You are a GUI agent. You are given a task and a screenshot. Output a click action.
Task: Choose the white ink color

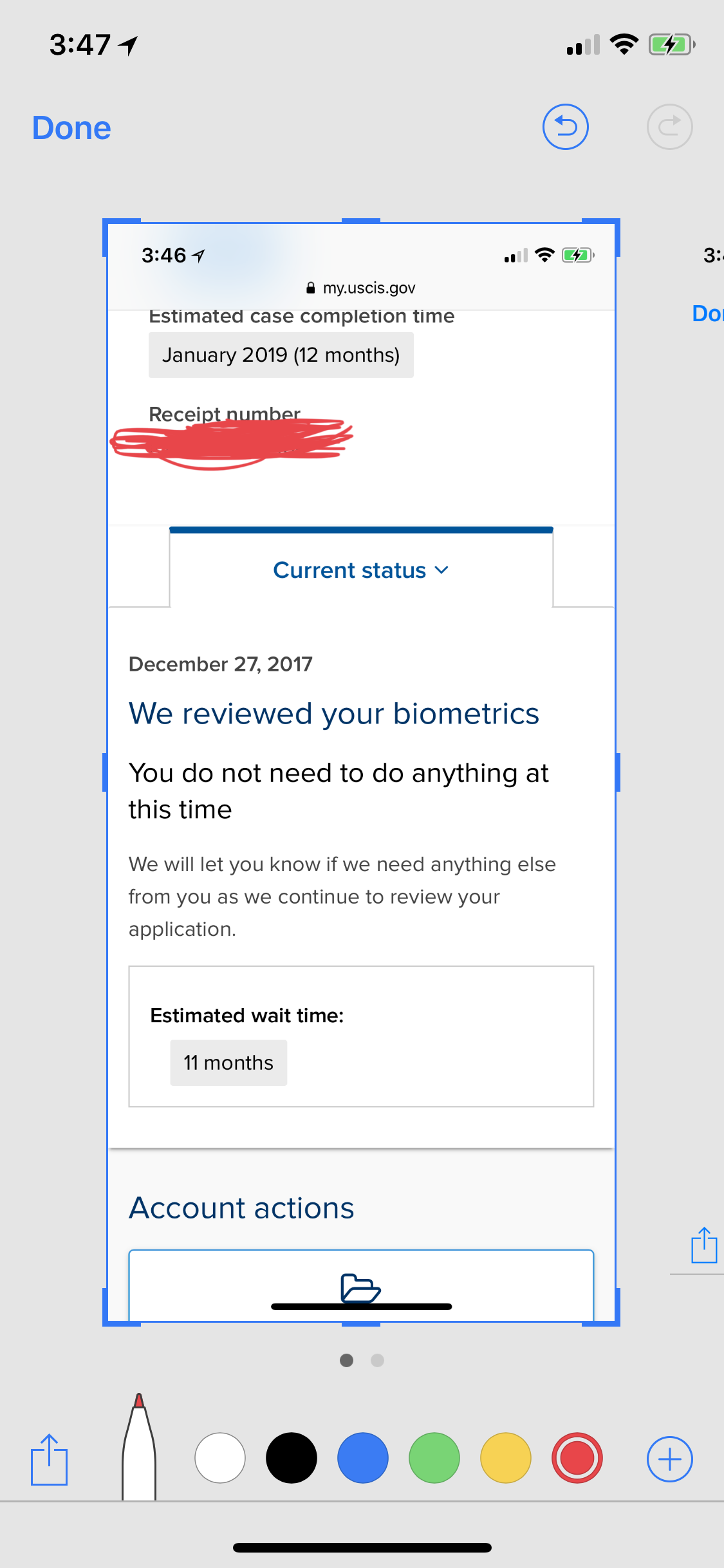(220, 1458)
